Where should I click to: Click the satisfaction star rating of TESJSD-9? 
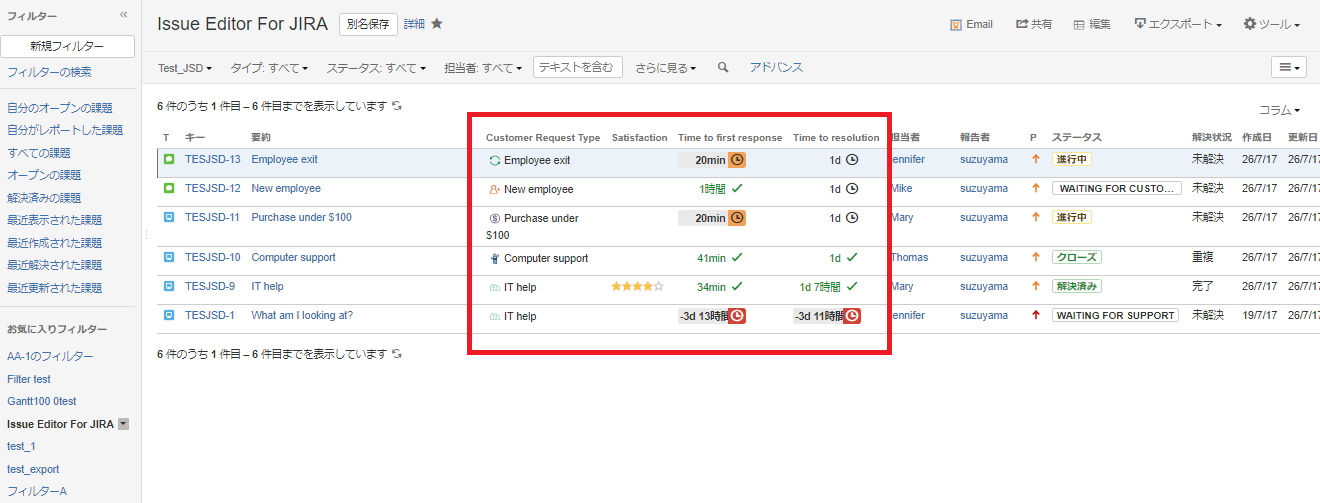pos(638,287)
